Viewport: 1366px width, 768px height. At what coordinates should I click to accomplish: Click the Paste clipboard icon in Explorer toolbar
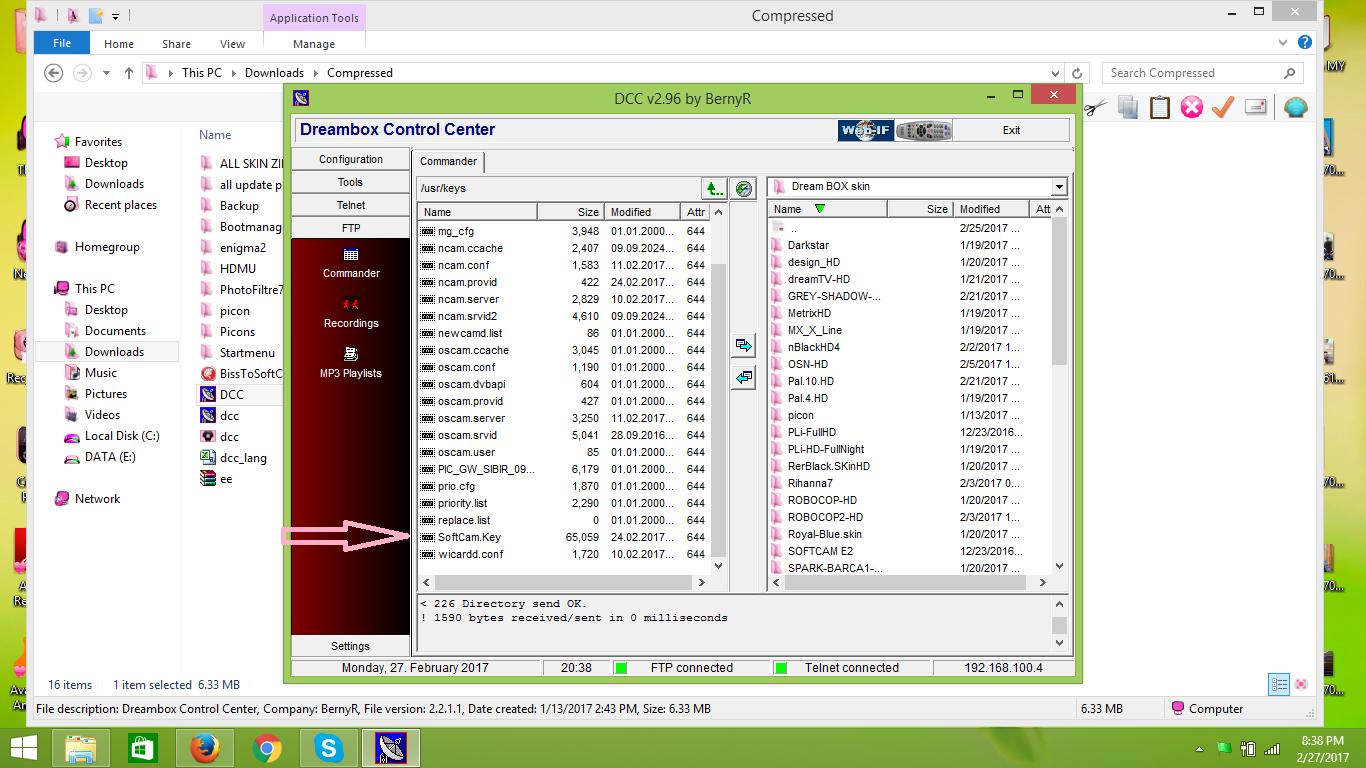click(1160, 107)
